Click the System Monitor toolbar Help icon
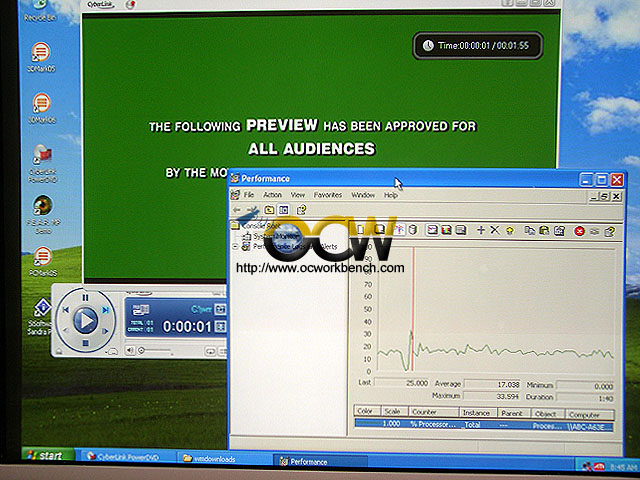Viewport: 640px width, 480px height. (x=609, y=232)
